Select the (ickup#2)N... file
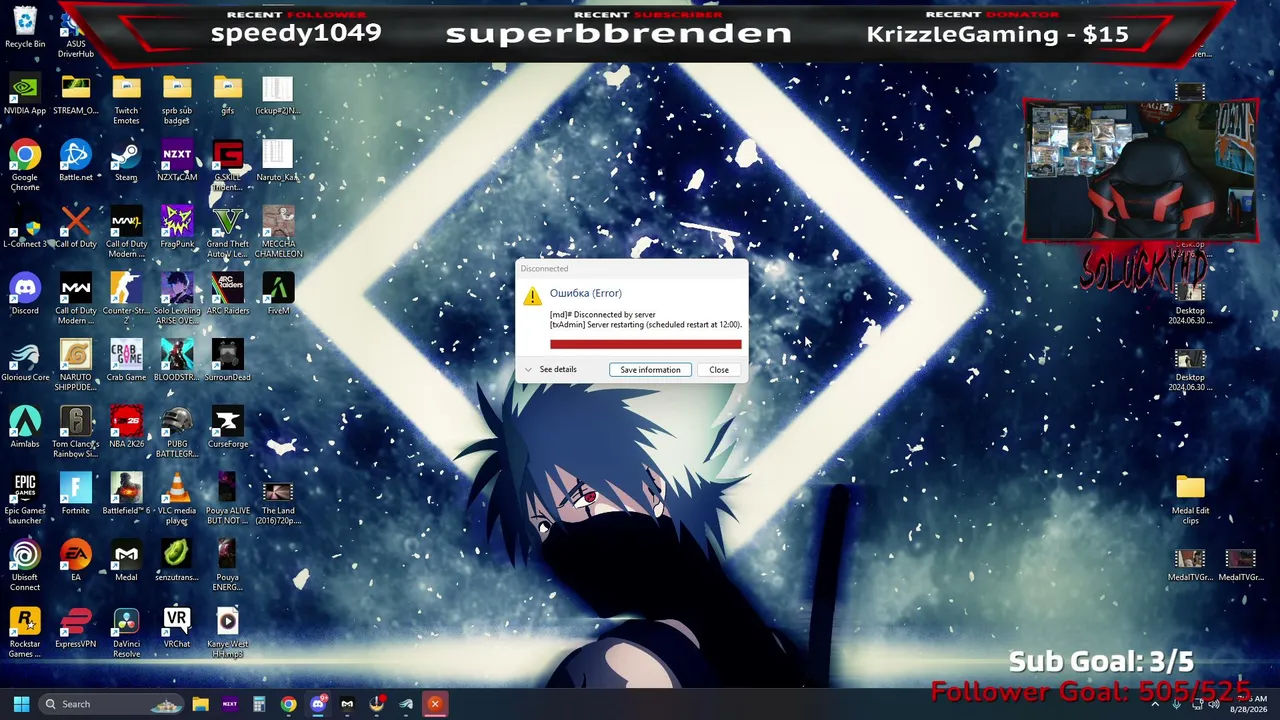The height and width of the screenshot is (720, 1280). 278,97
